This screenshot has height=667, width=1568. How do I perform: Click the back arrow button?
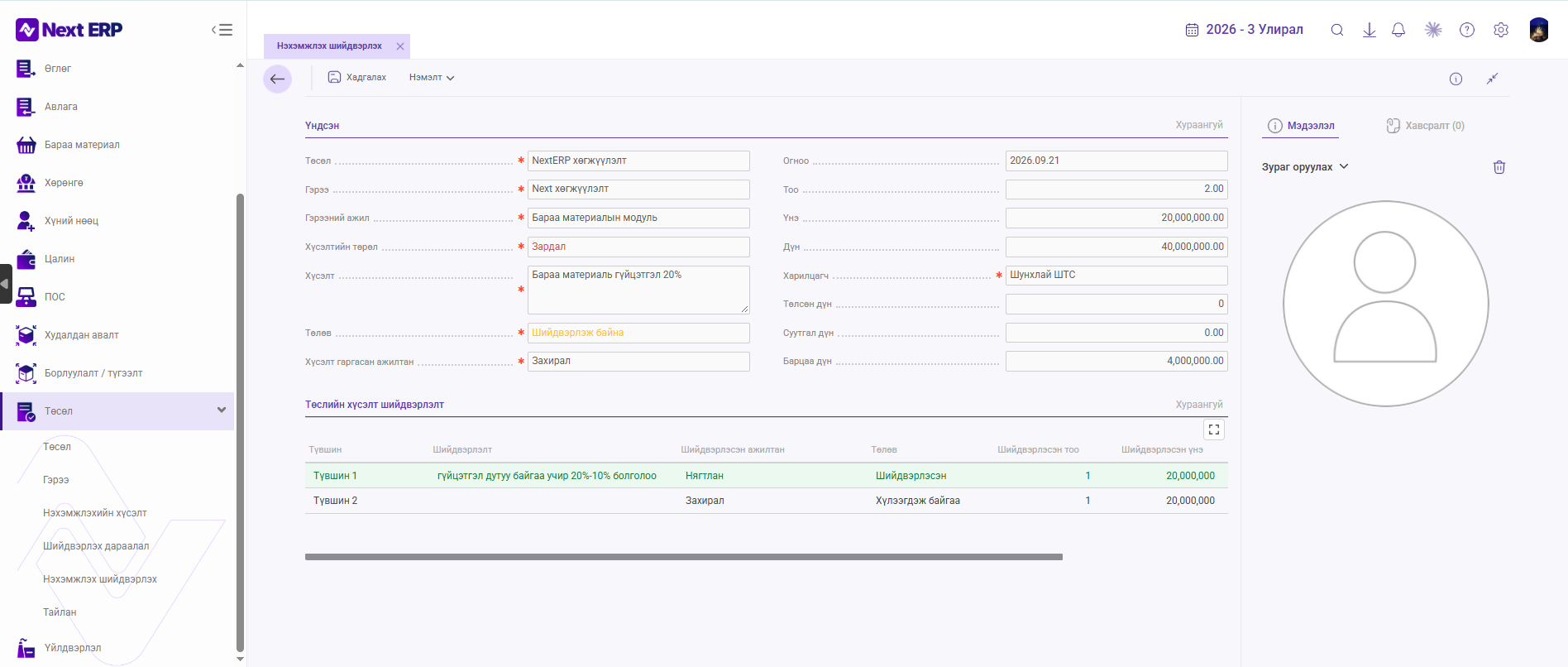click(x=278, y=79)
